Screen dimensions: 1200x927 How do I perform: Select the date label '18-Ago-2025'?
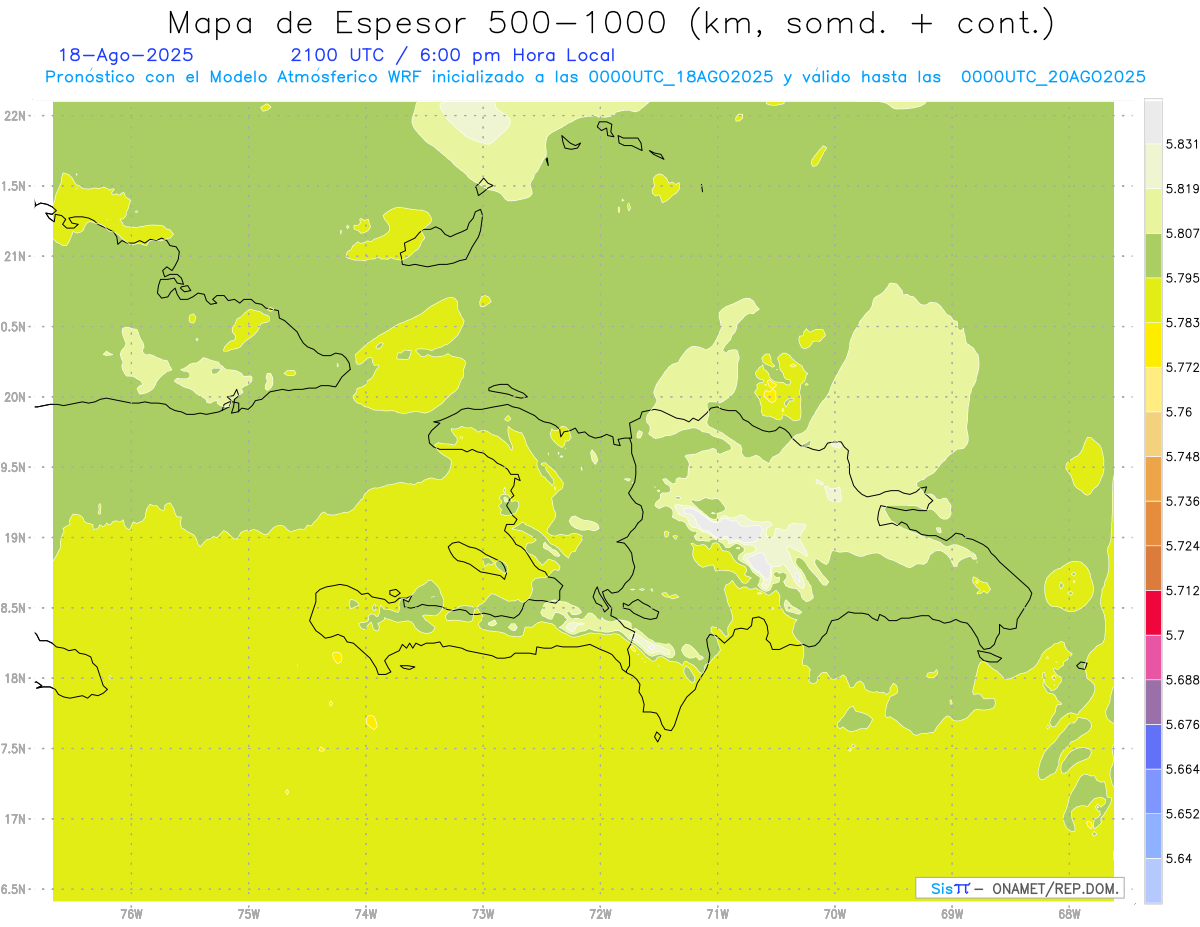(x=126, y=56)
